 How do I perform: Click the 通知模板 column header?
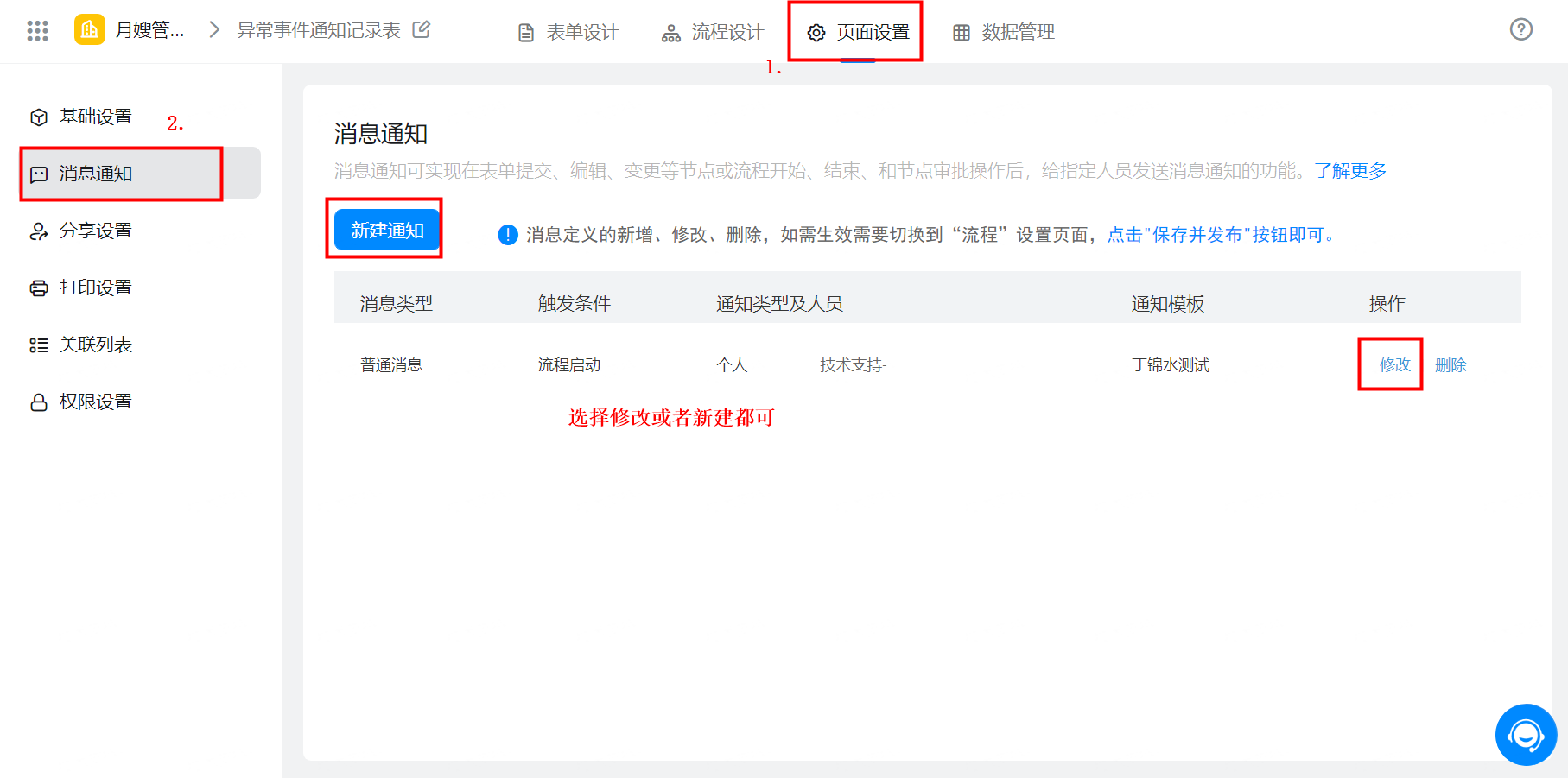click(x=1168, y=304)
